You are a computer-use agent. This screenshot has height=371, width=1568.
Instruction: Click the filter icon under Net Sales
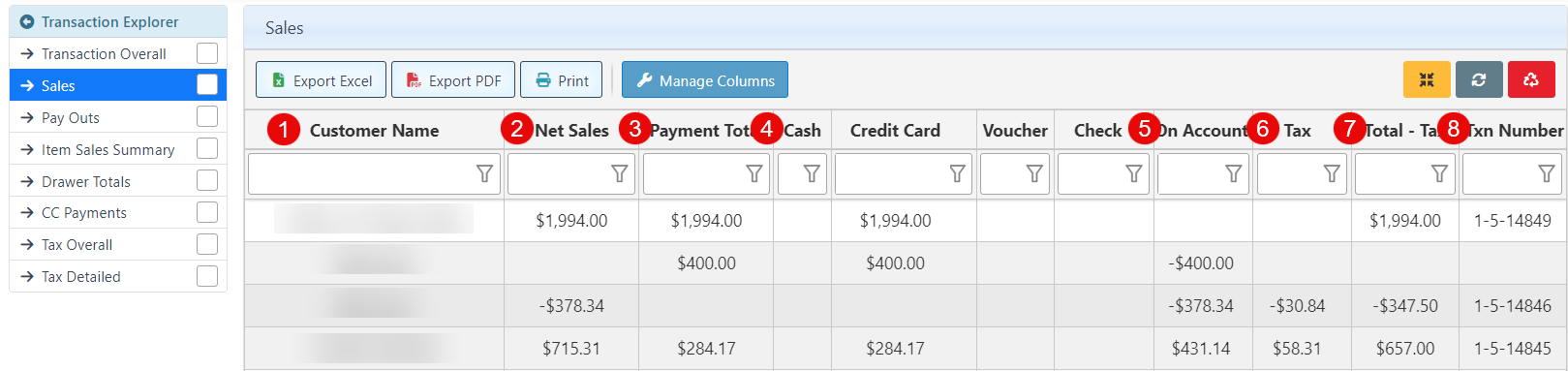pos(619,173)
